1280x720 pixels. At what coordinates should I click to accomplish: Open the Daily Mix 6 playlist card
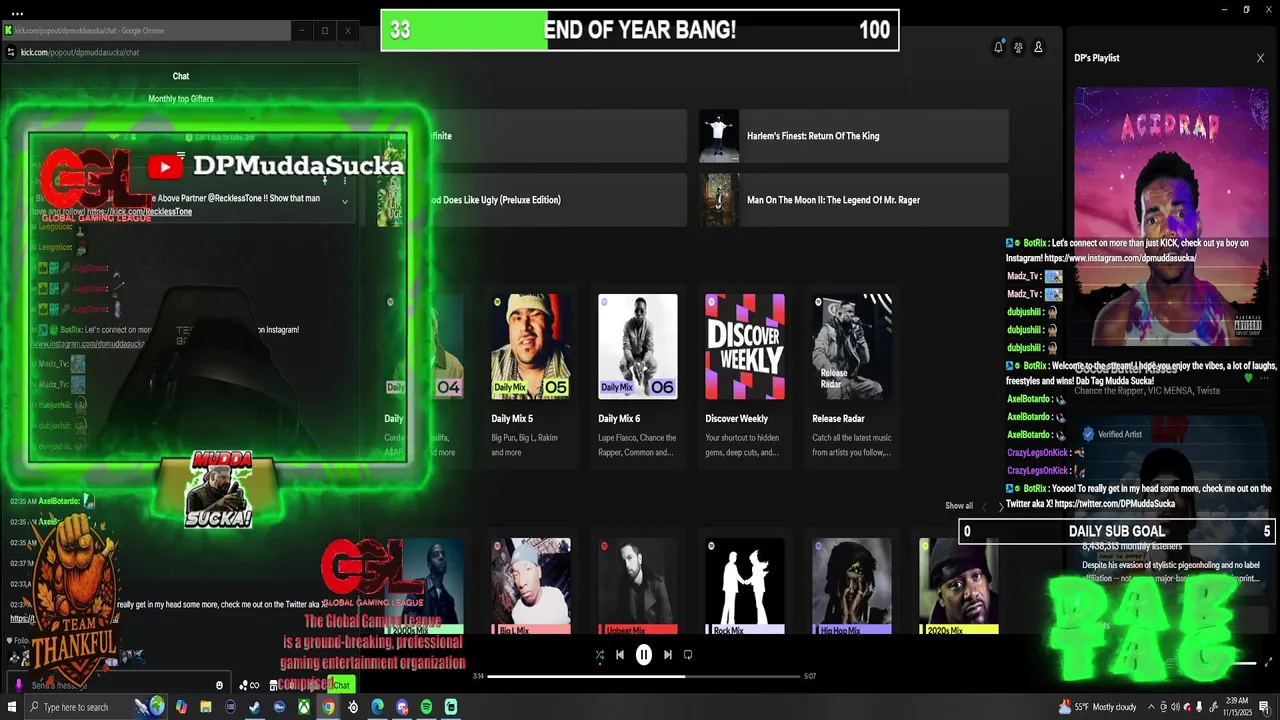click(638, 377)
